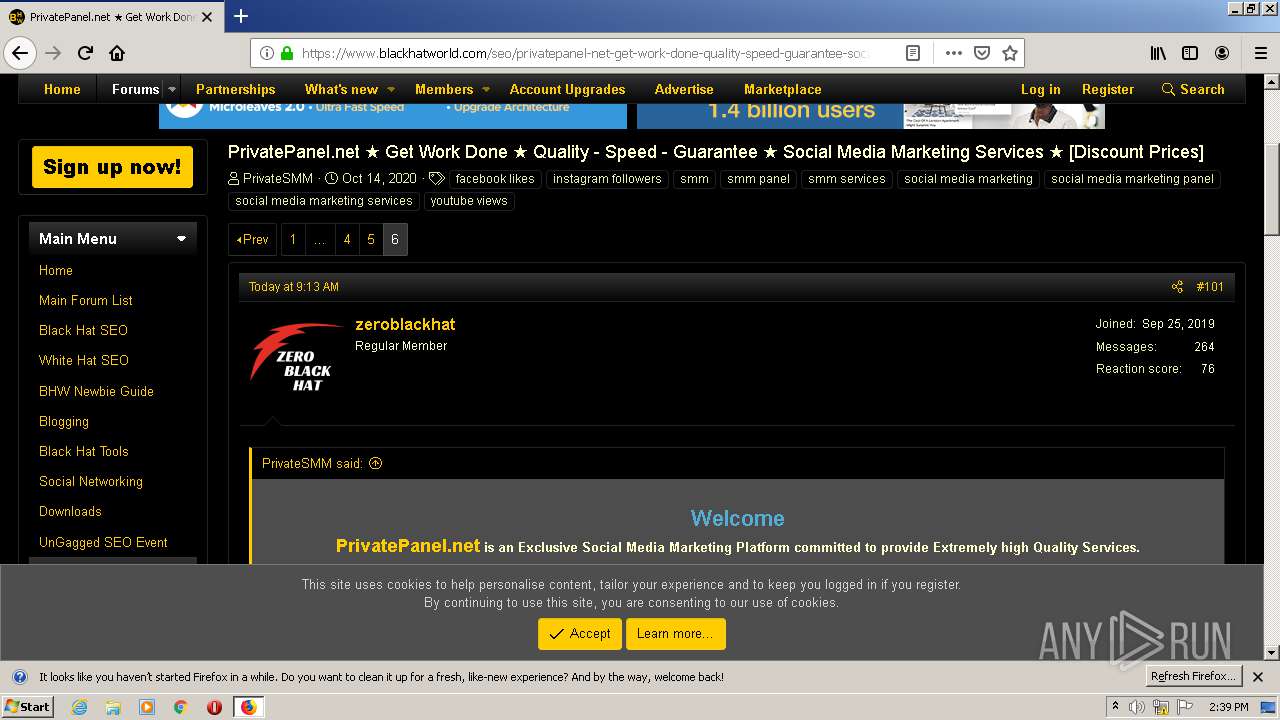The width and height of the screenshot is (1280, 720).
Task: Click Log in in the nav bar
Action: click(x=1040, y=89)
